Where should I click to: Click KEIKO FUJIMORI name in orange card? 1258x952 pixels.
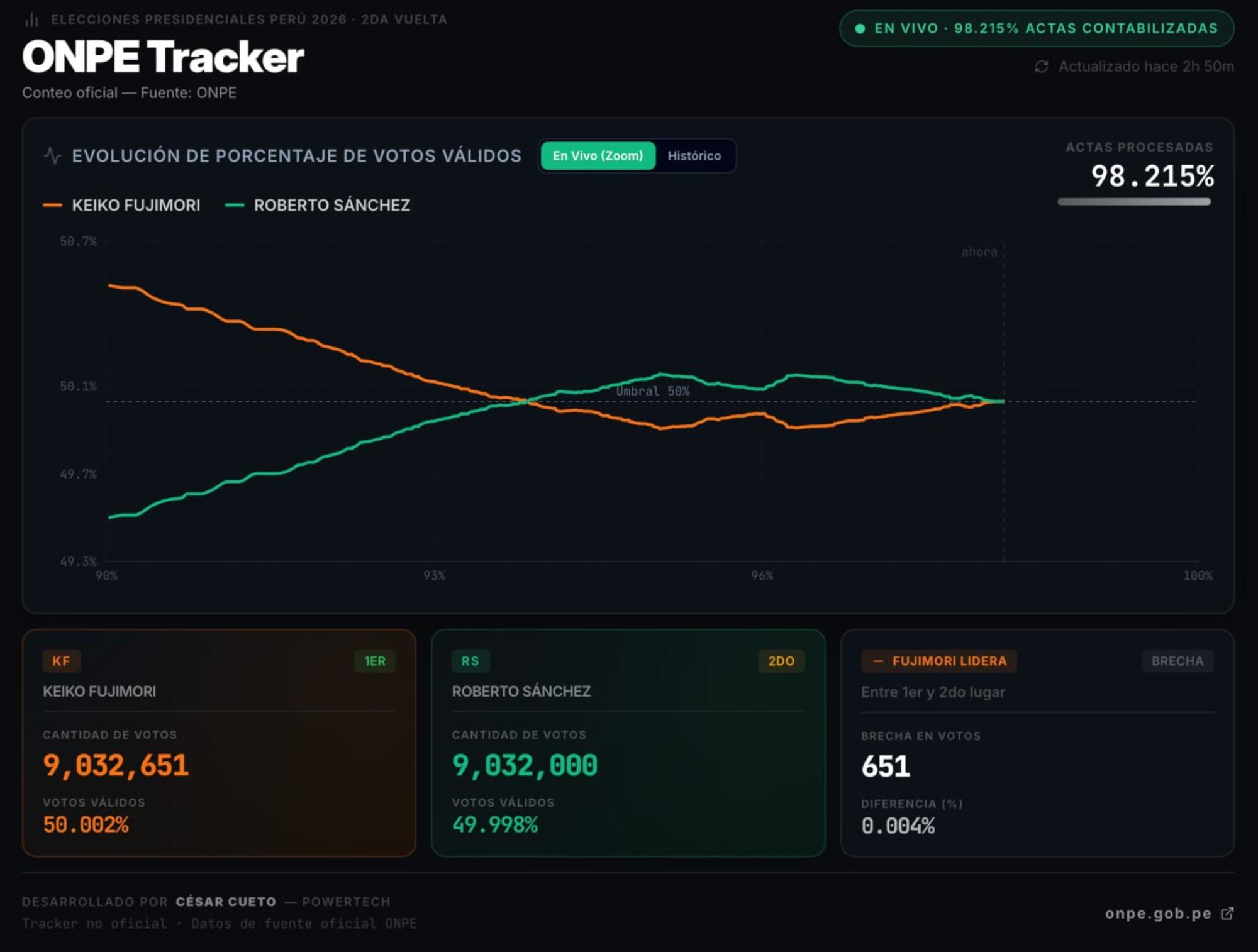pos(99,692)
